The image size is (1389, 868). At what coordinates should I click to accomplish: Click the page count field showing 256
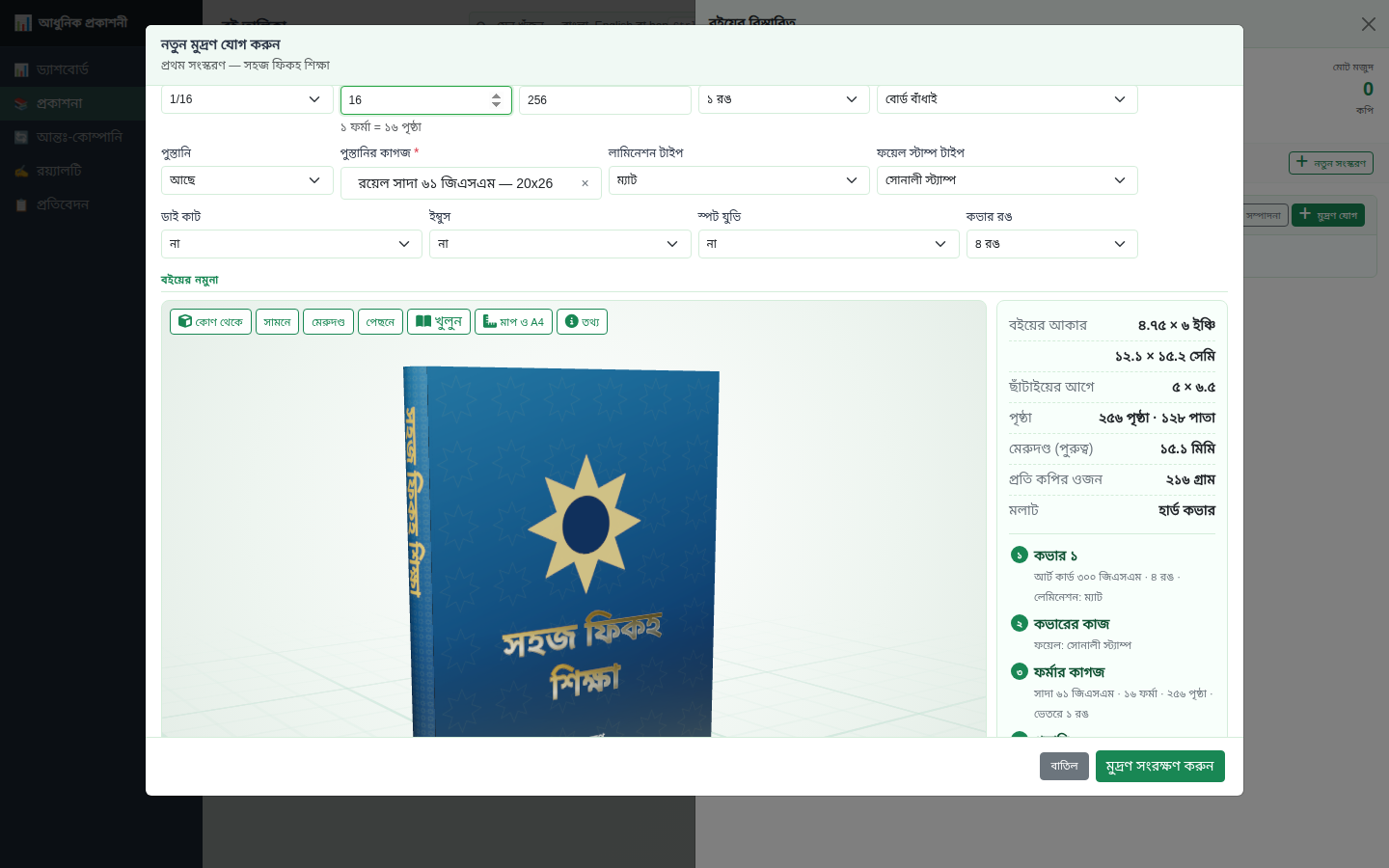pyautogui.click(x=605, y=100)
